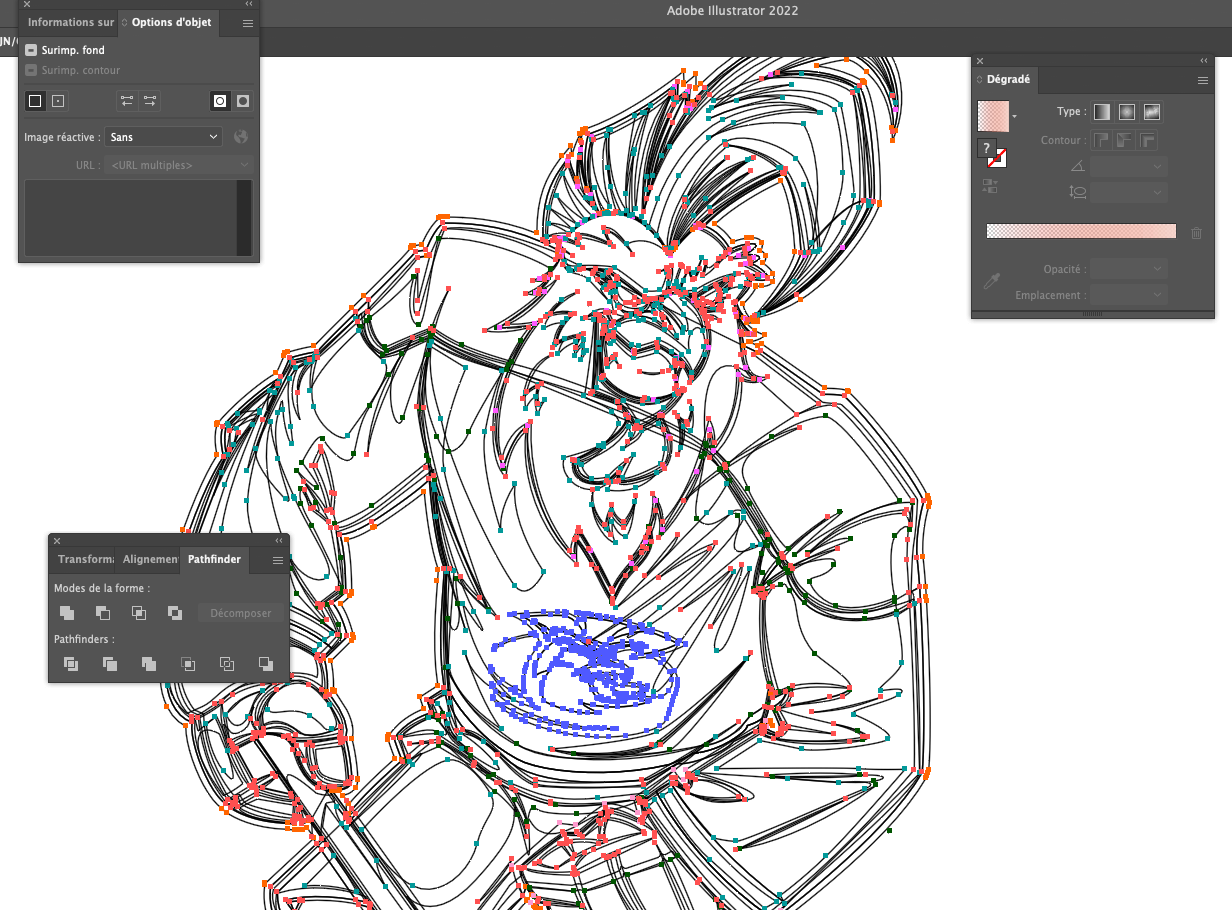Screen dimensions: 1232x910
Task: Select the non-zero winding fill rule
Action: point(220,101)
